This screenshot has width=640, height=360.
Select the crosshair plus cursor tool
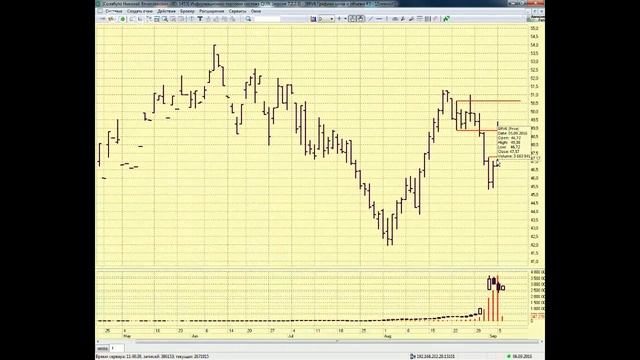[339, 19]
